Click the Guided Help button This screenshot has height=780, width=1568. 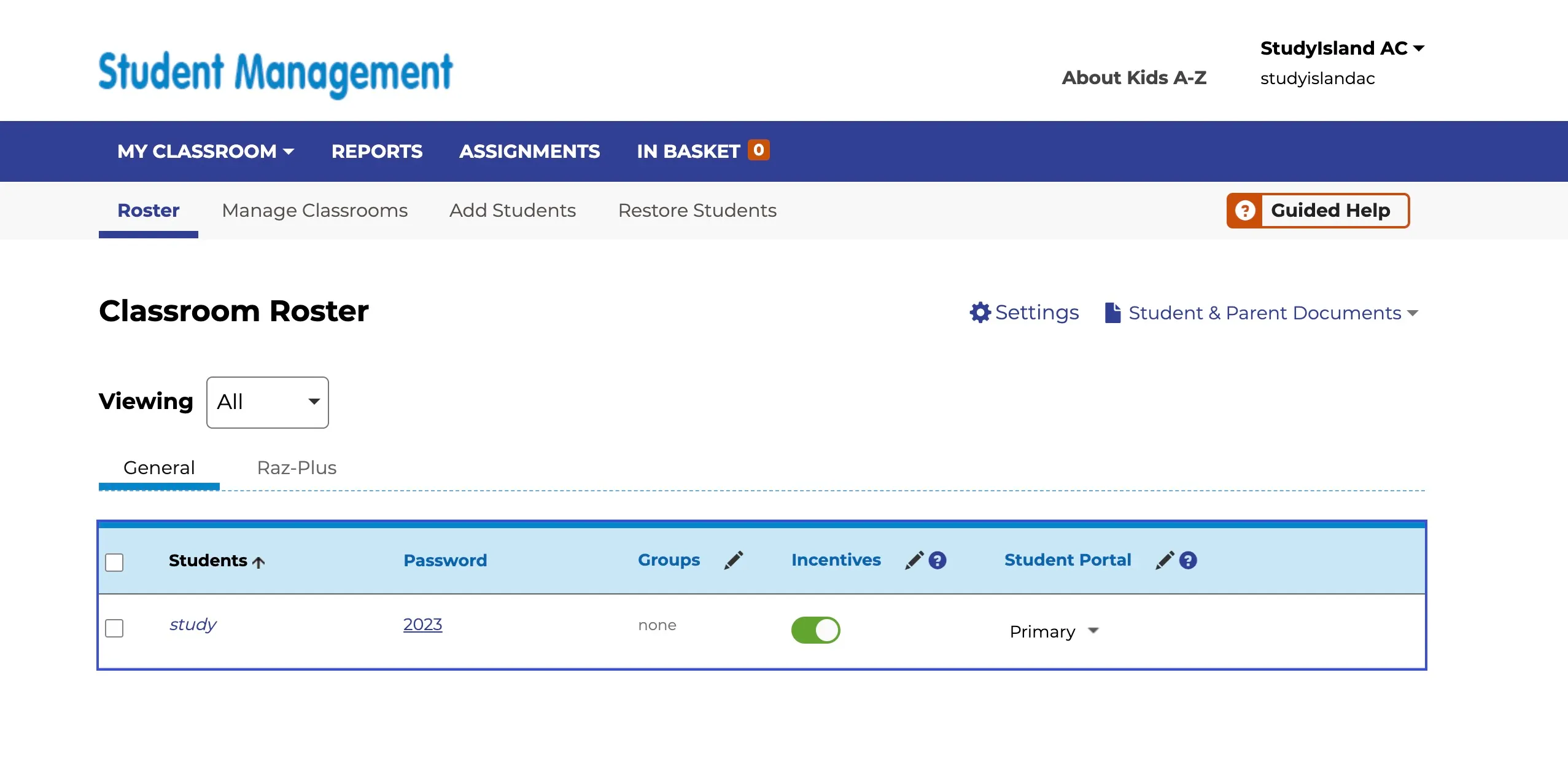(x=1318, y=211)
